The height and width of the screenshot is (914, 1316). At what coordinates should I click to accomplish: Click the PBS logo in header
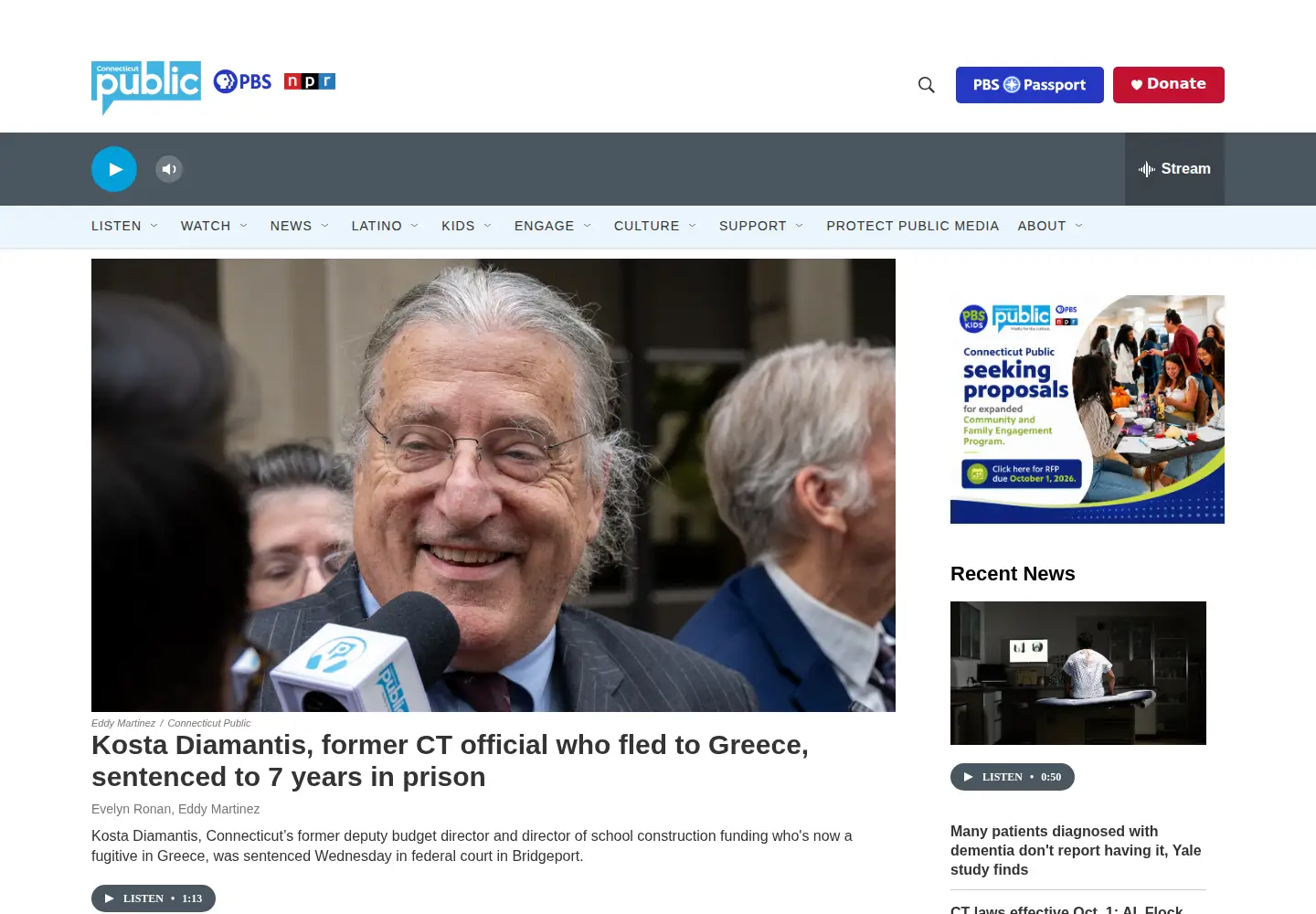(x=242, y=81)
